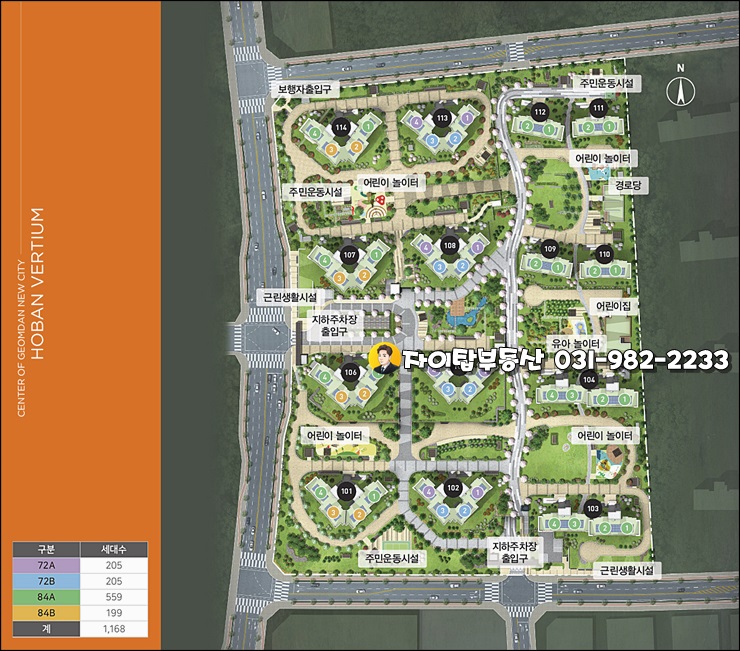The height and width of the screenshot is (651, 740).
Task: Click purple unit 1 circle of building 102
Action: click(x=478, y=492)
